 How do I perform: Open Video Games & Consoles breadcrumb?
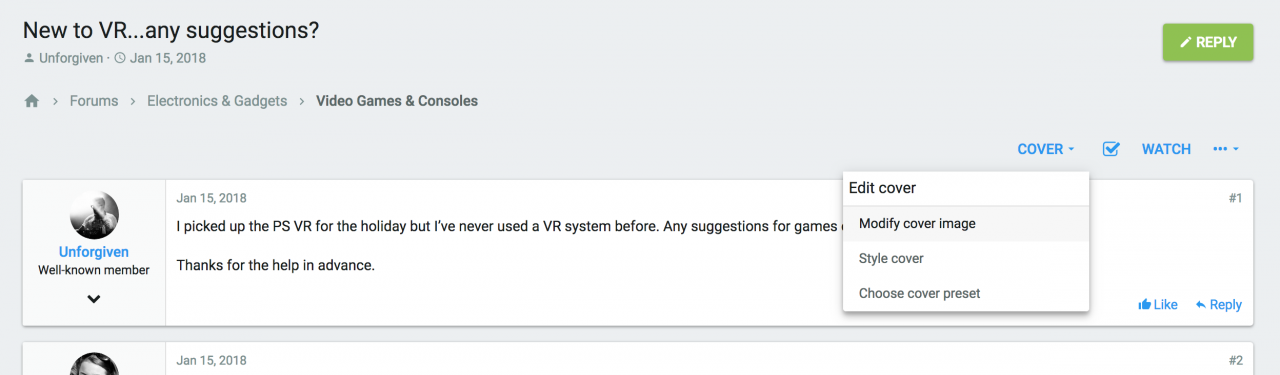tap(397, 101)
